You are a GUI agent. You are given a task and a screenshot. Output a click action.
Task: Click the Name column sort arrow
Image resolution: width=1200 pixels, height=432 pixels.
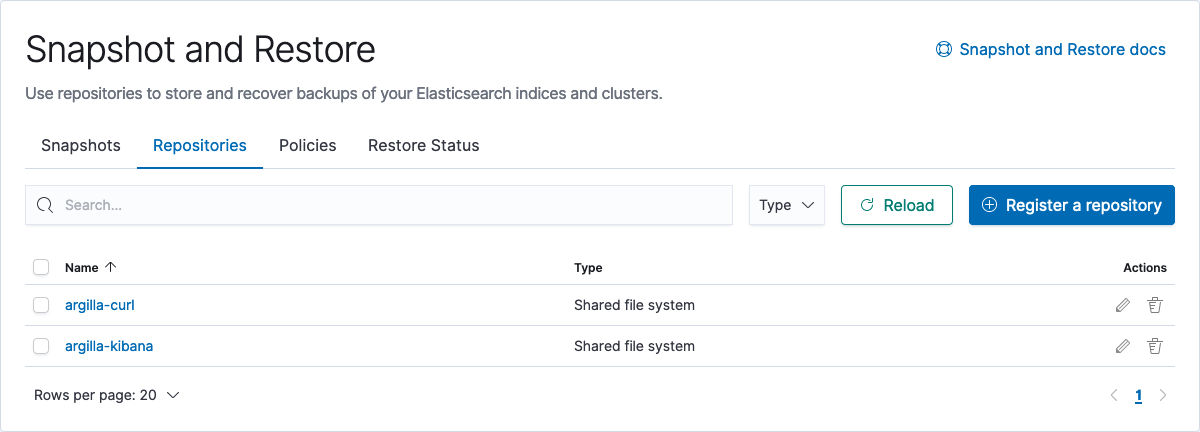point(111,267)
